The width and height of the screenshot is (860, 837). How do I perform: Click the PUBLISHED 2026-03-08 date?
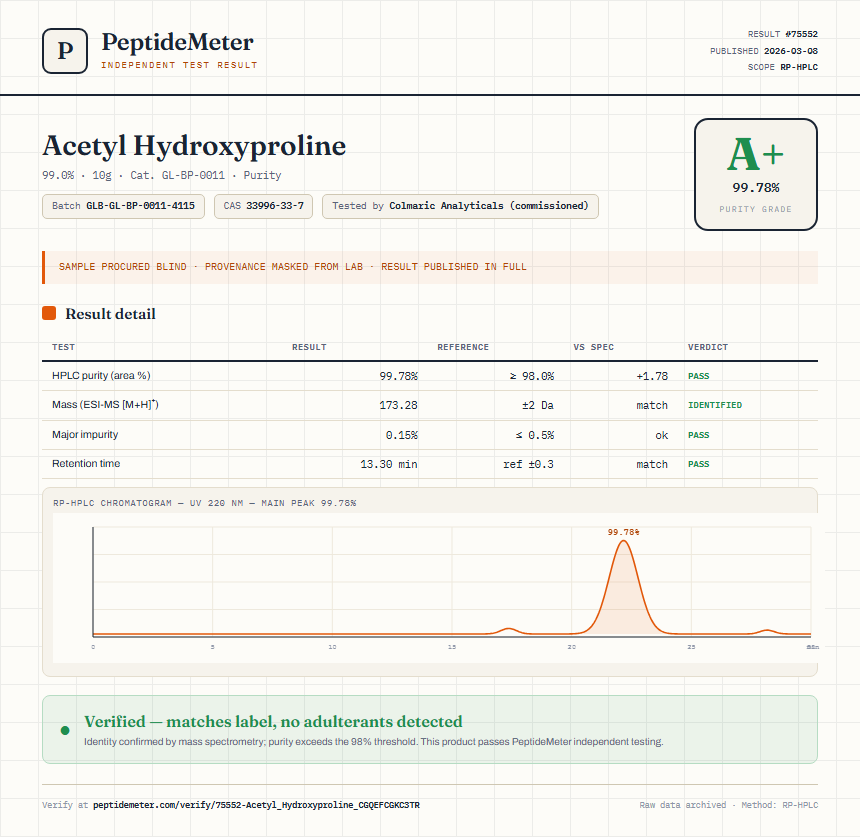(x=763, y=50)
